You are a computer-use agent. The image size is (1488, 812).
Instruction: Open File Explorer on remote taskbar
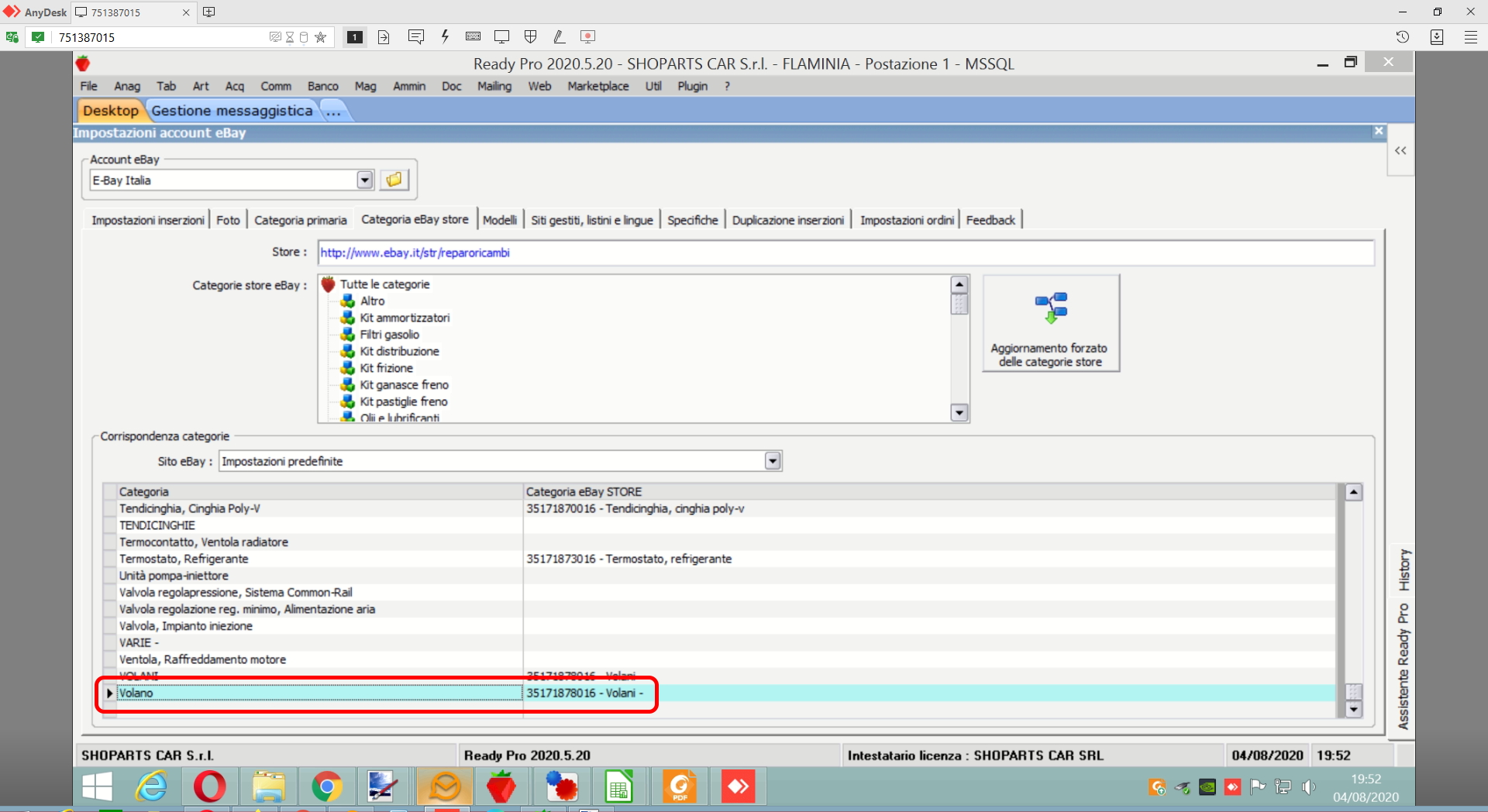point(268,787)
